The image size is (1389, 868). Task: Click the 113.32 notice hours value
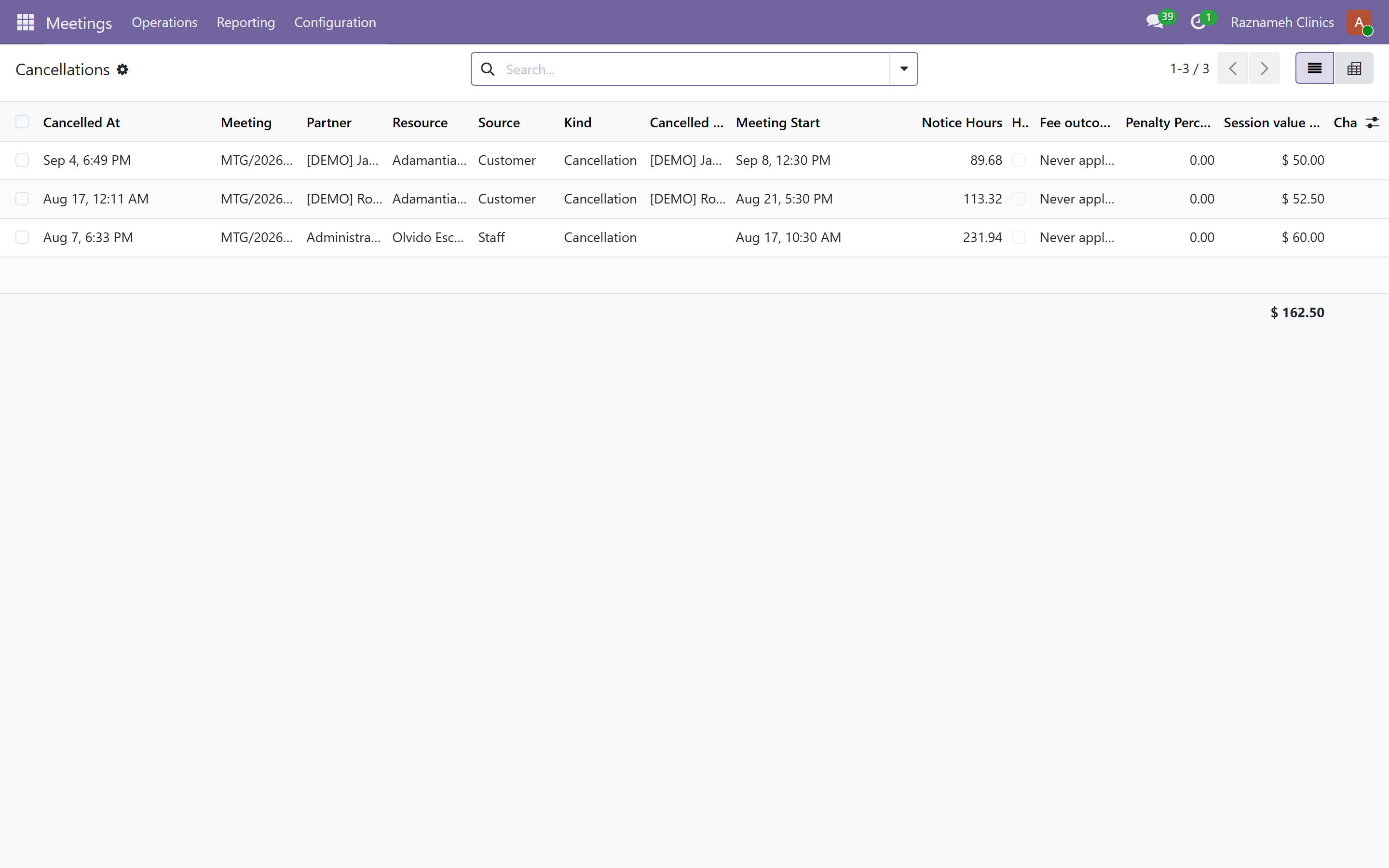pyautogui.click(x=982, y=199)
